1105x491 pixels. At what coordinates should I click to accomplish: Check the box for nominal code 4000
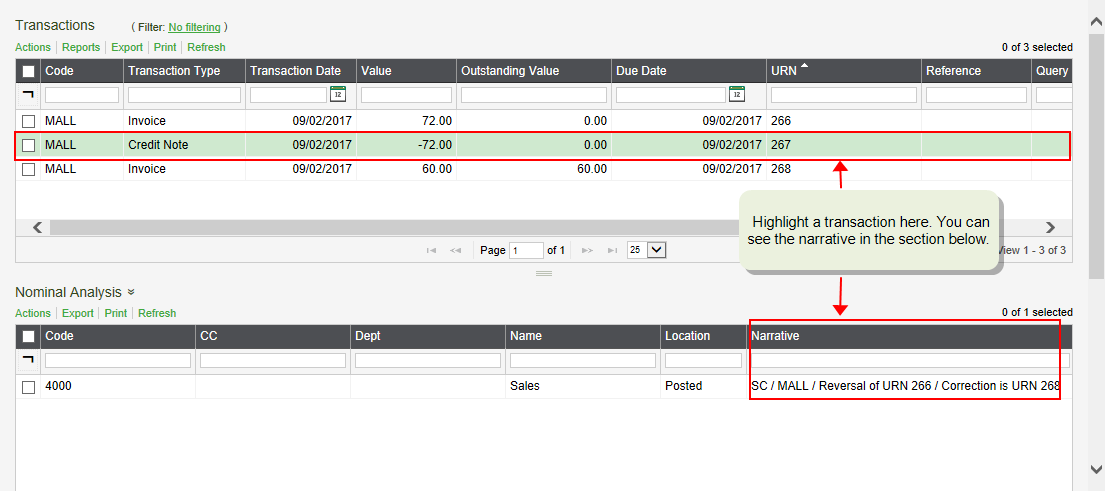tap(29, 386)
